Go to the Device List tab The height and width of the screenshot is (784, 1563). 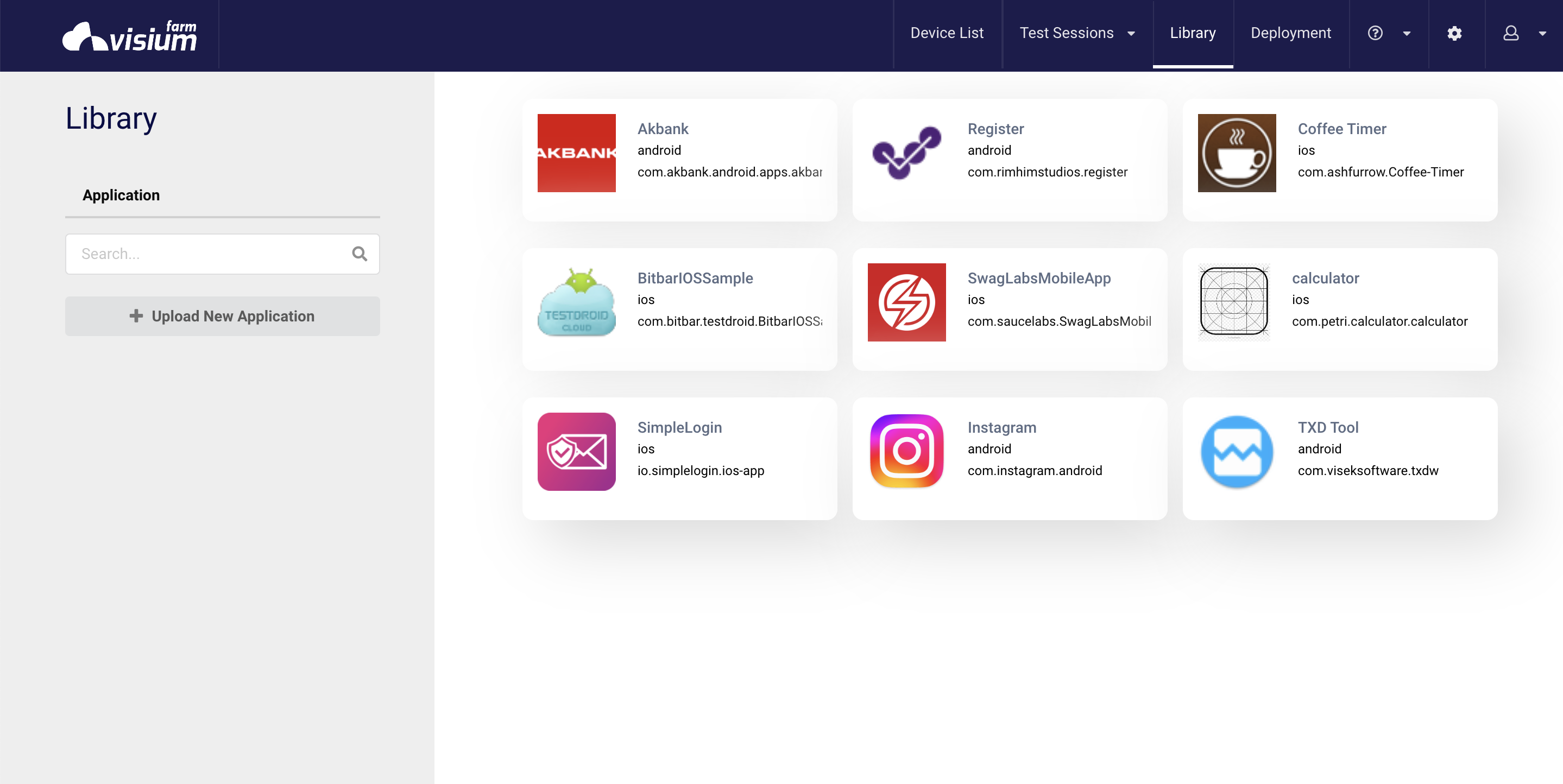coord(947,33)
